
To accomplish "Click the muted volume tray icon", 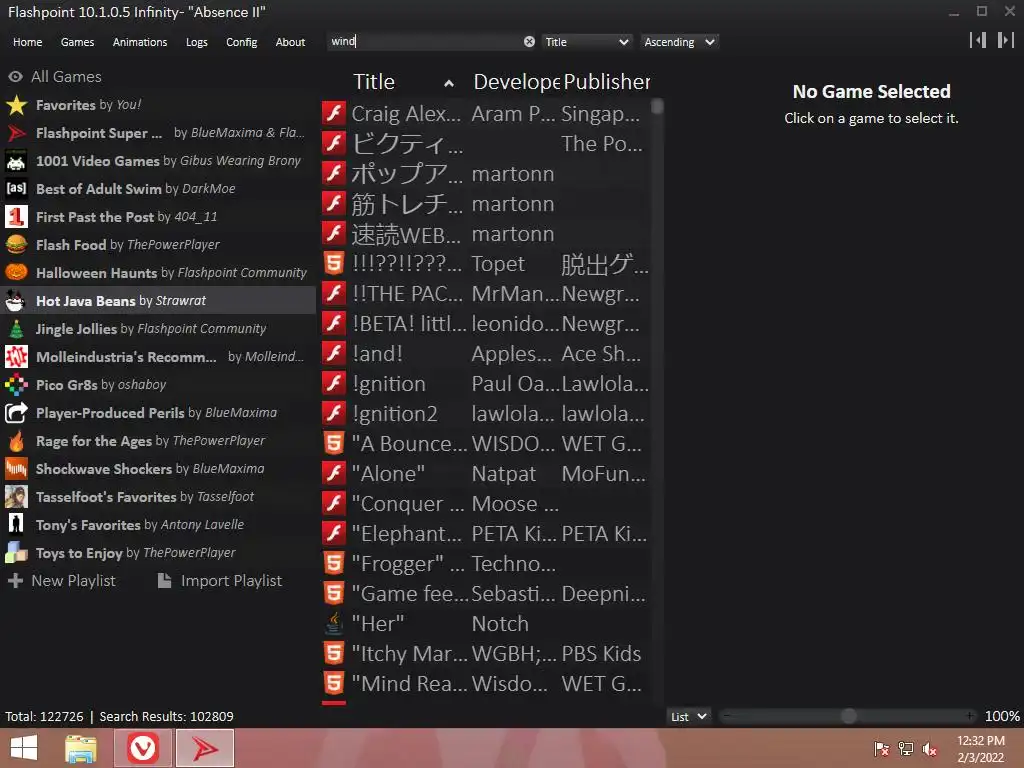I will [x=929, y=749].
